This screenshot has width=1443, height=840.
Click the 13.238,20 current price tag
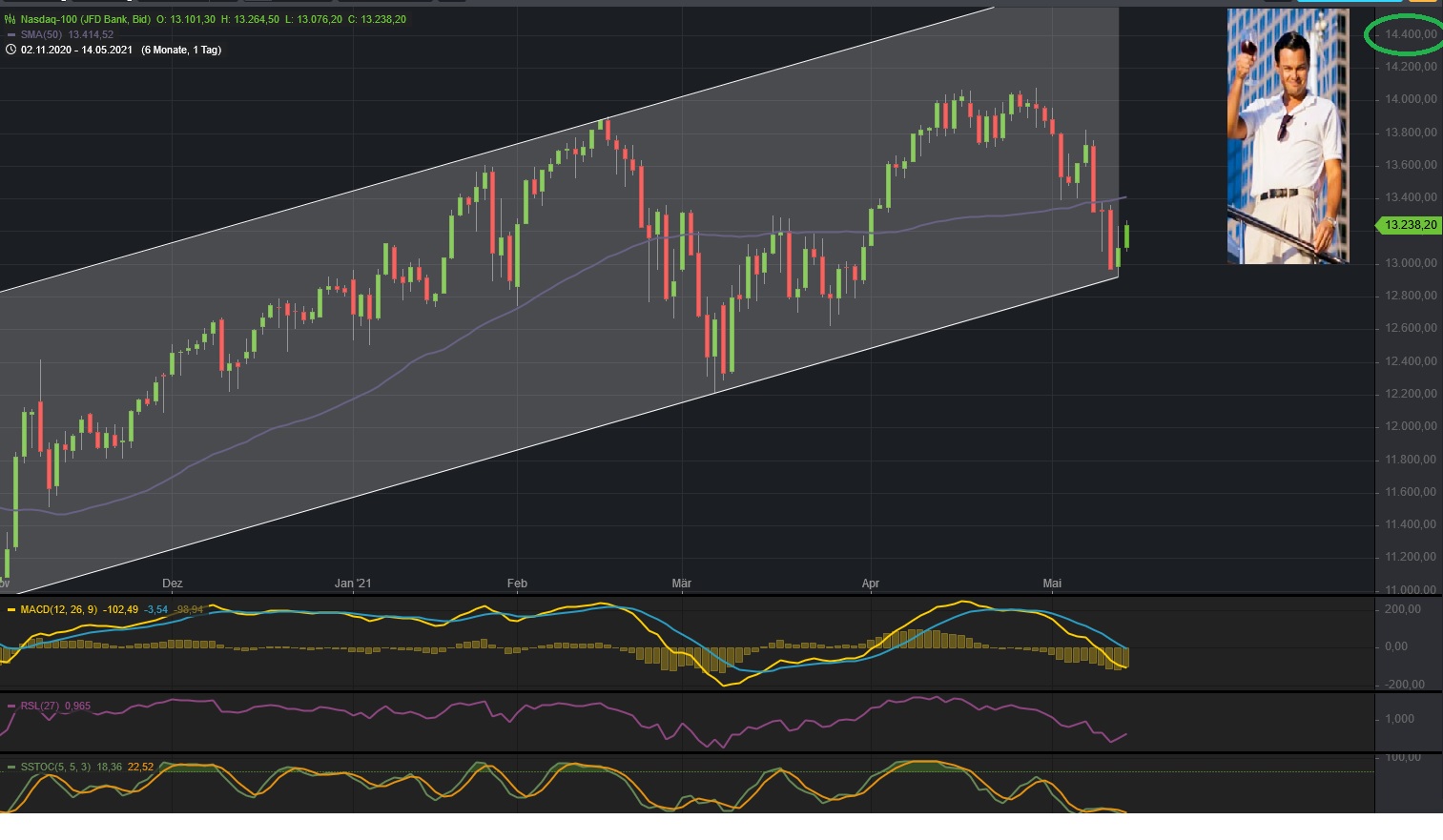1409,226
